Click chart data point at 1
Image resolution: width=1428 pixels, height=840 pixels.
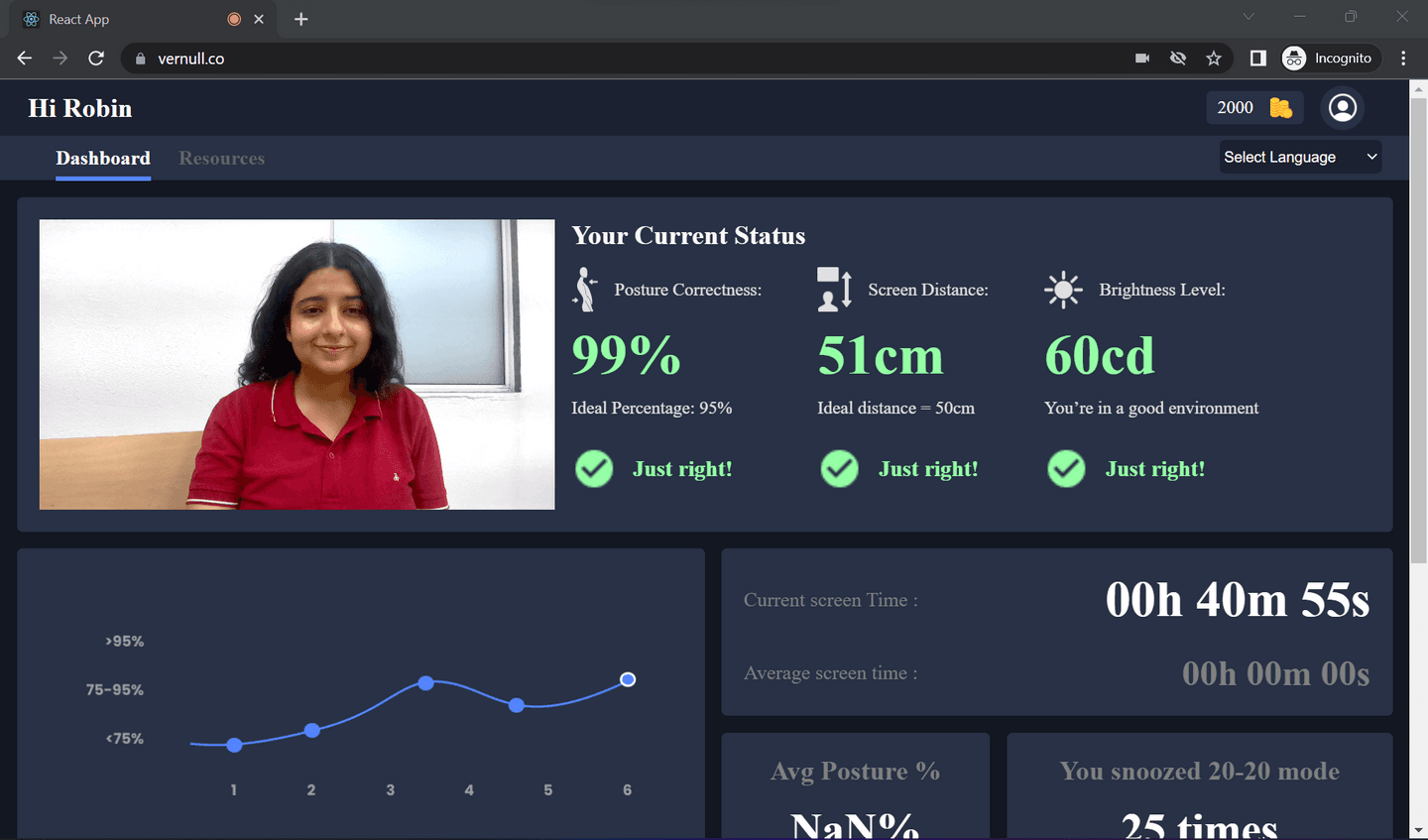(234, 745)
